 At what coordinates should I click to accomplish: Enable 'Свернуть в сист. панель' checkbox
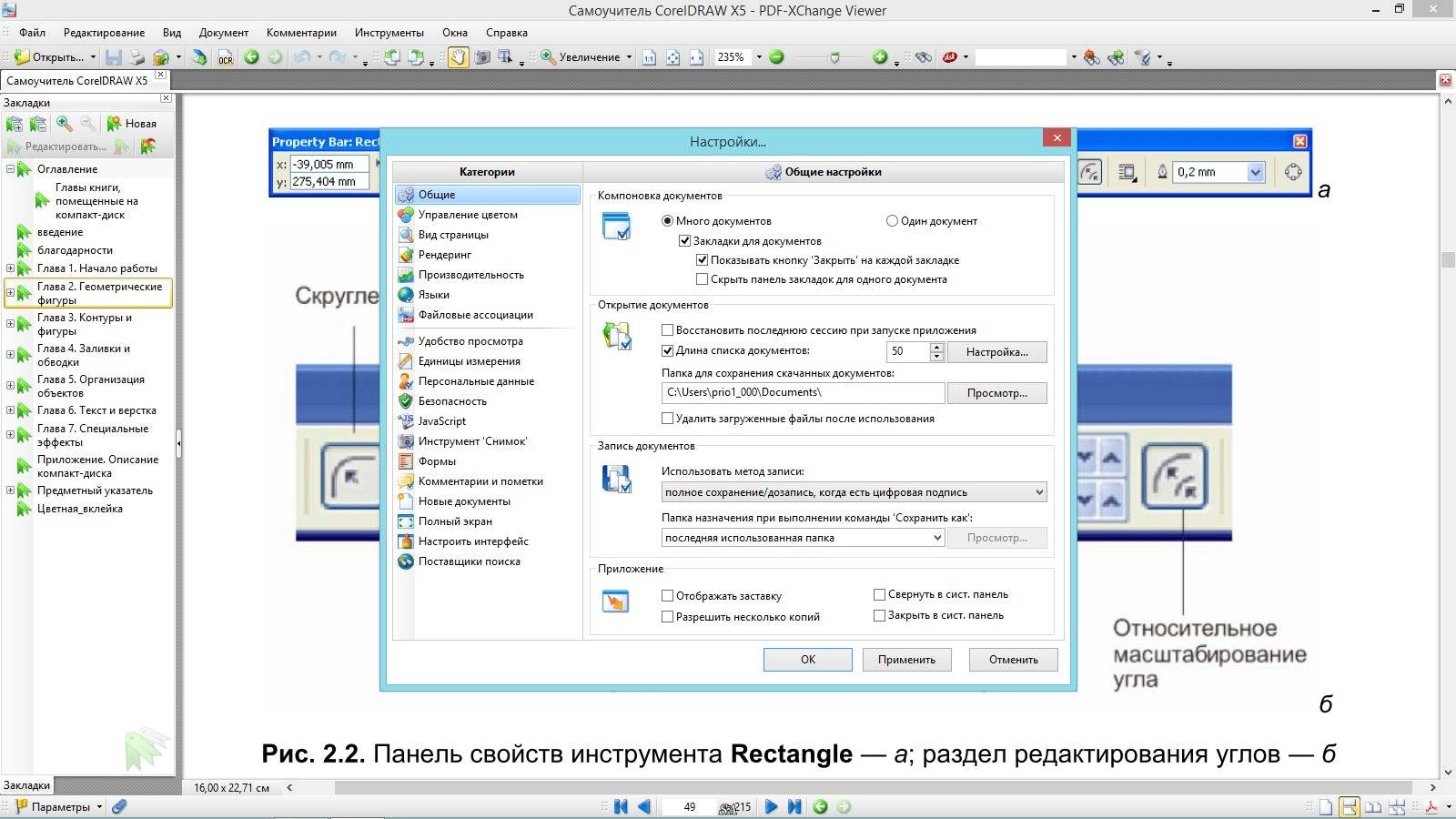pyautogui.click(x=879, y=594)
